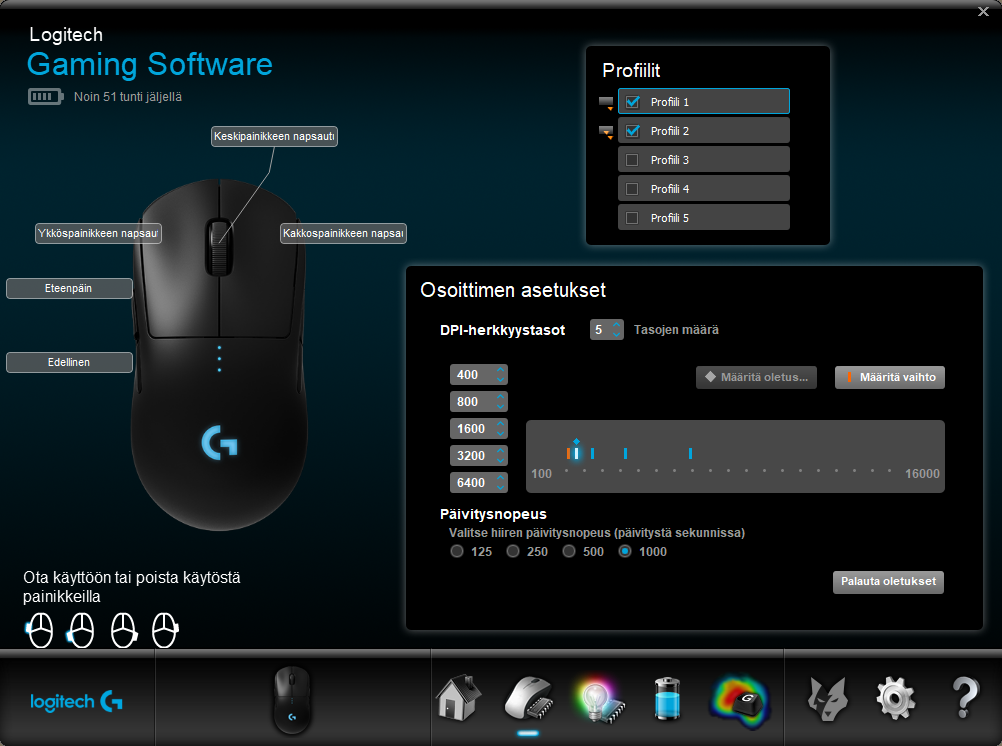Viewport: 1002px width, 746px height.
Task: Click the stepper arrows of the 6400 DPI field
Action: (501, 482)
